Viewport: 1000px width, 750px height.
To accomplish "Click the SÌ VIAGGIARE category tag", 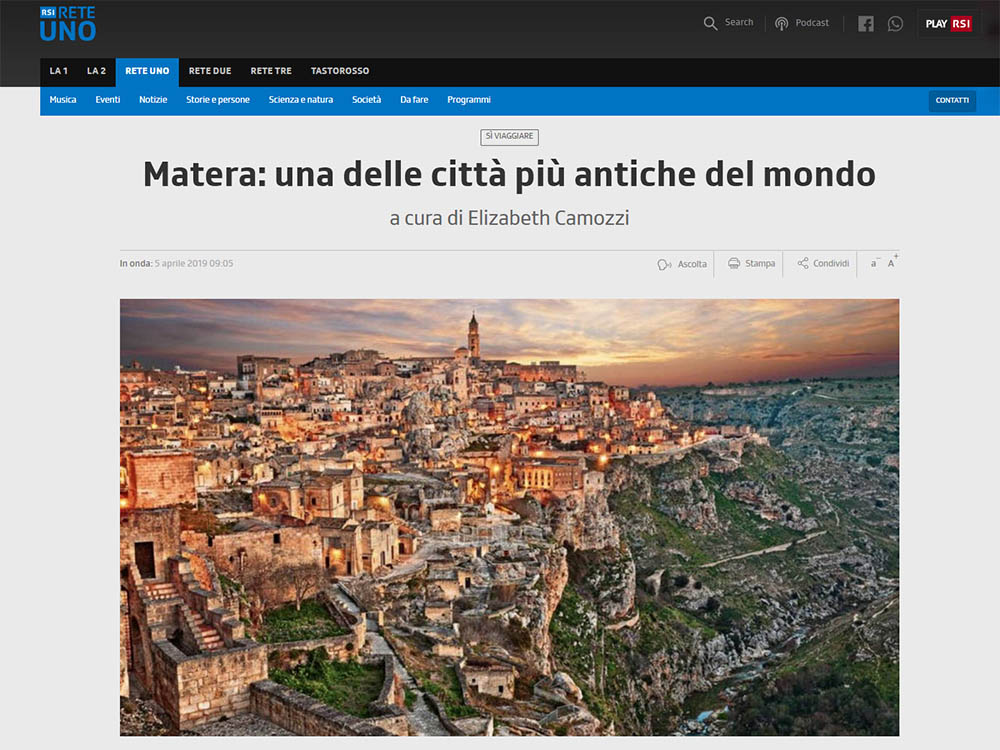I will 510,136.
